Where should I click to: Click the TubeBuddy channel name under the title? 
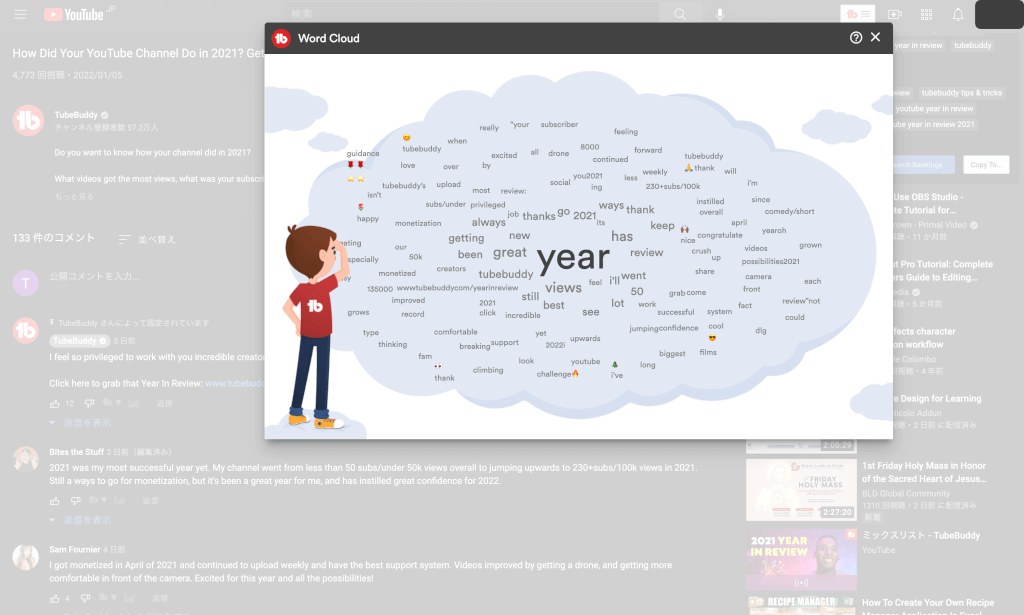76,115
